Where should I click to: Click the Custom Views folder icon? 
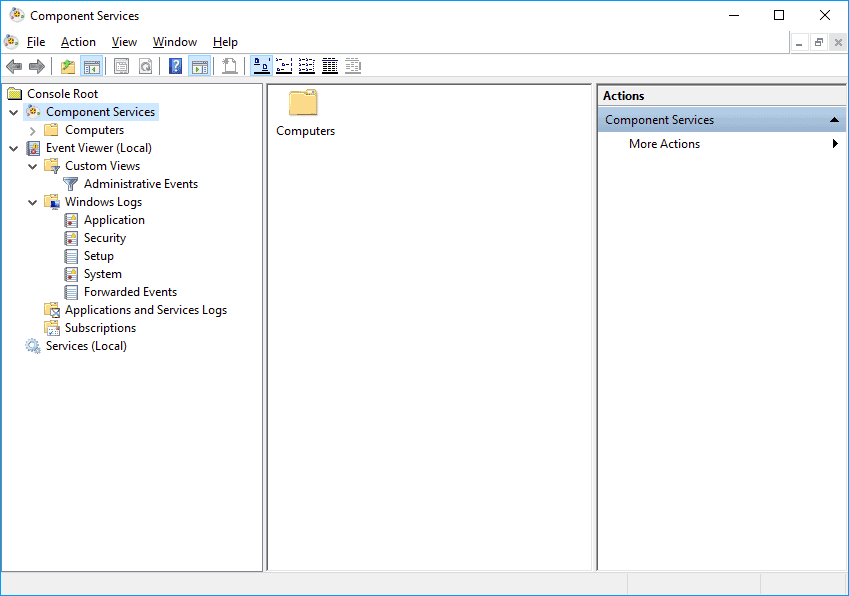tap(52, 166)
